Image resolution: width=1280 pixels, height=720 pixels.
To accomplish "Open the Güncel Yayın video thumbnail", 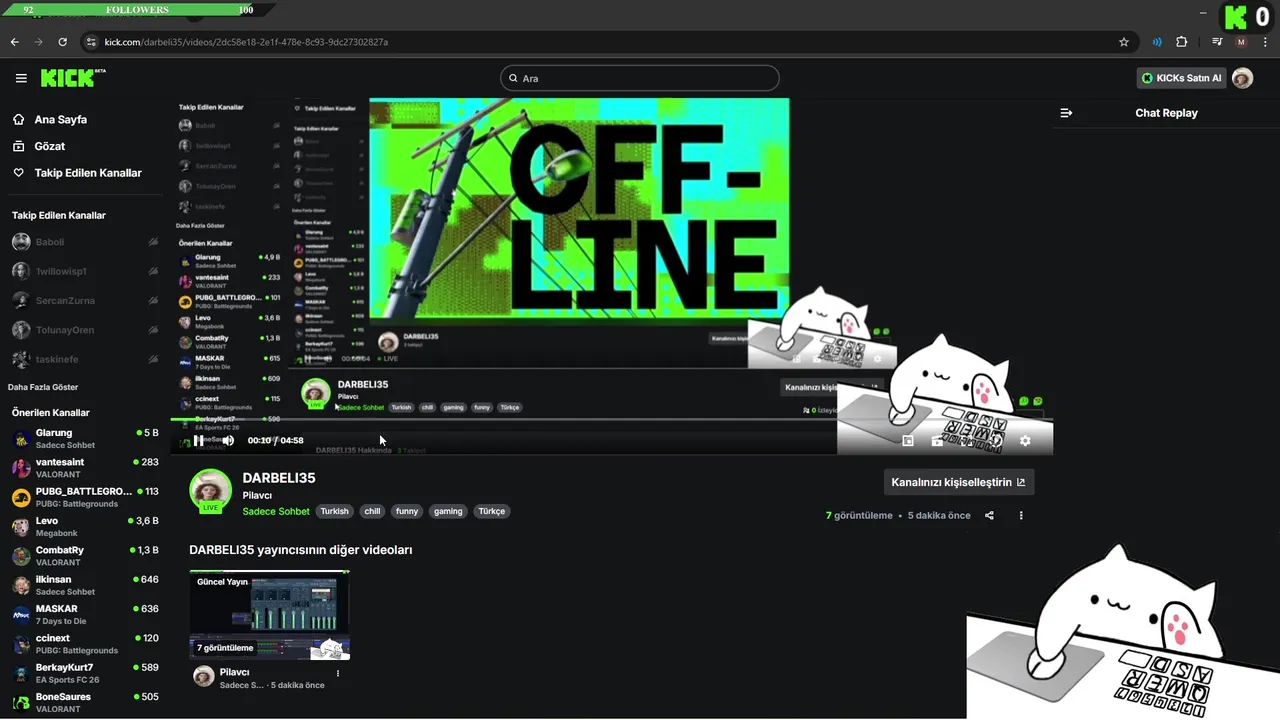I will 270,615.
